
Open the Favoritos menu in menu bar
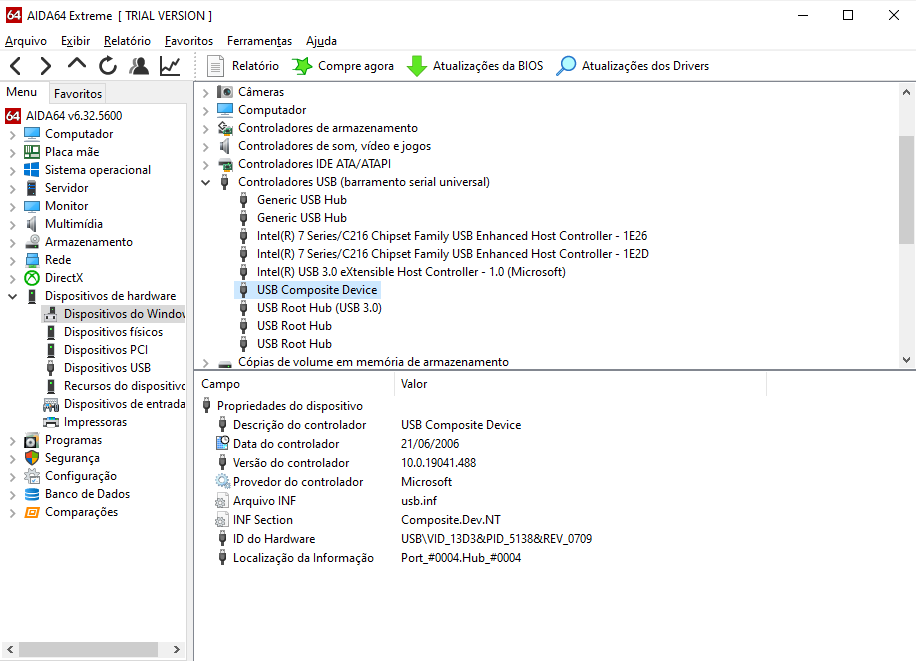tap(189, 41)
